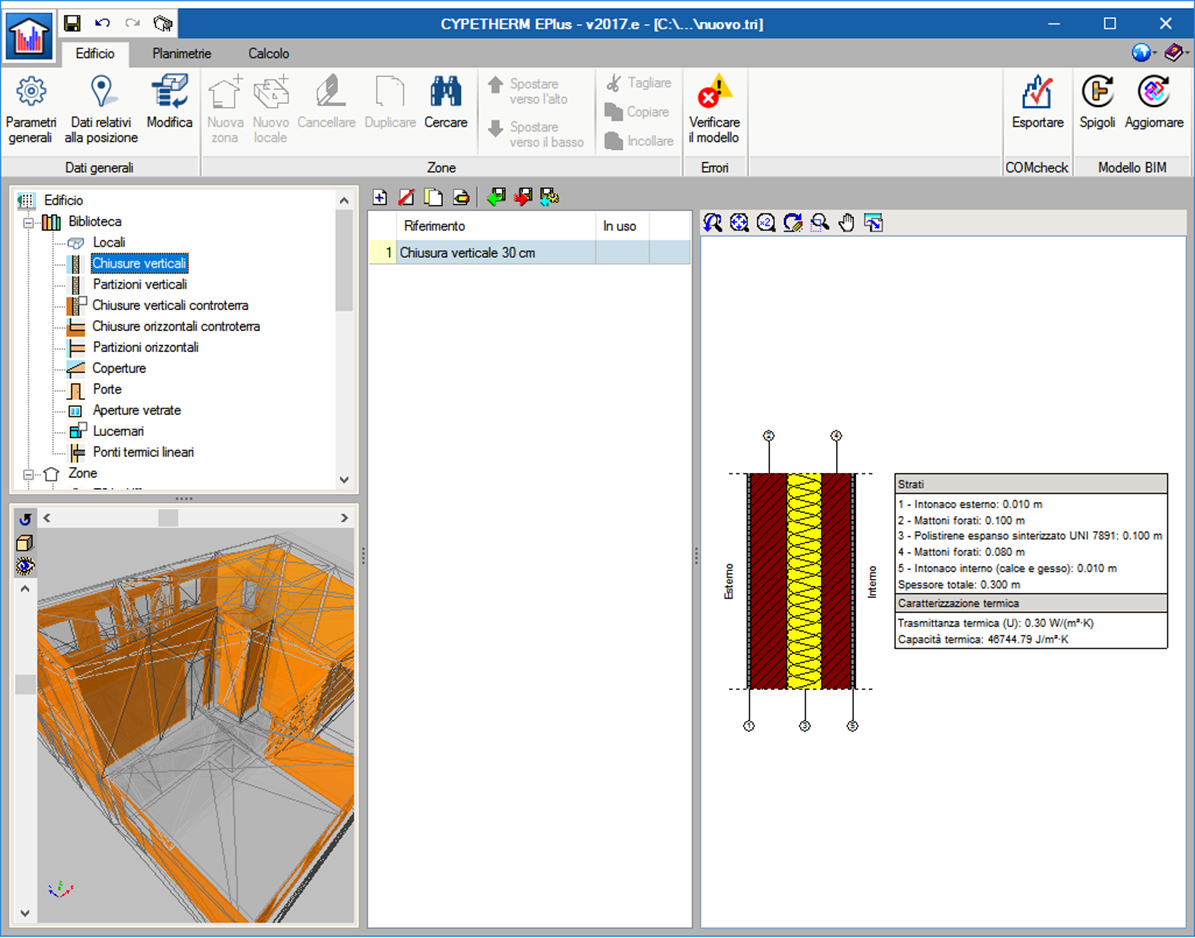Select Coperture in the tree
The width and height of the screenshot is (1195, 938).
tap(119, 368)
